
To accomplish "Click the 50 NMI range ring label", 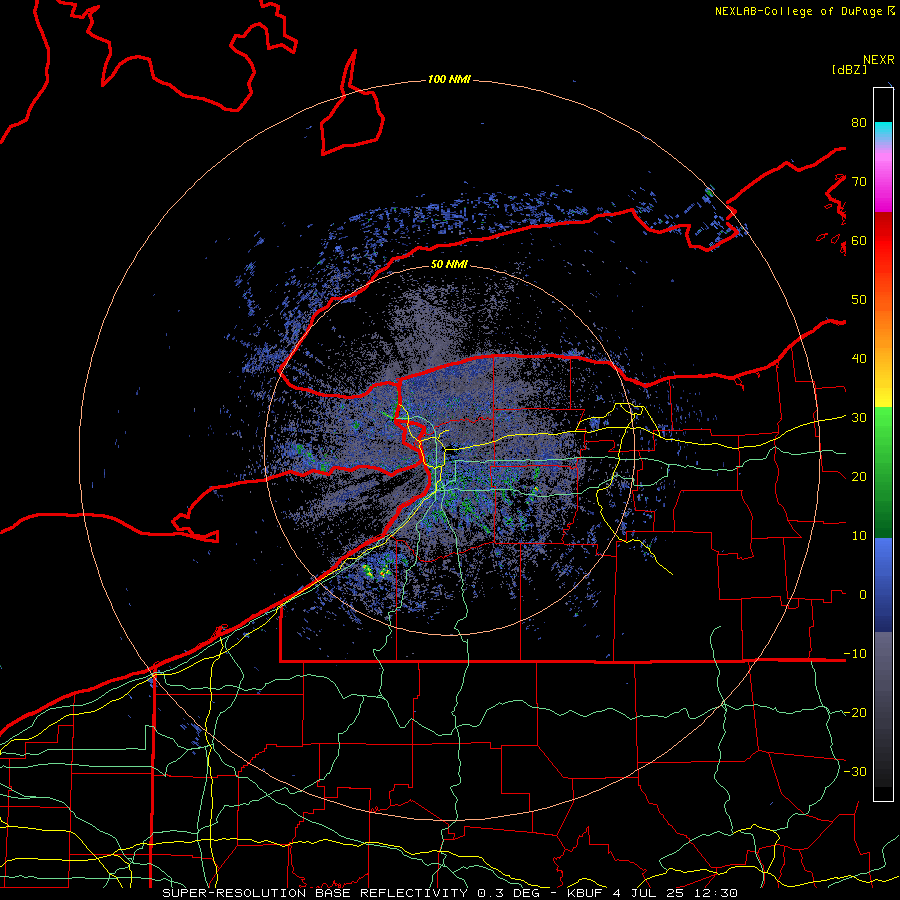I will [449, 265].
